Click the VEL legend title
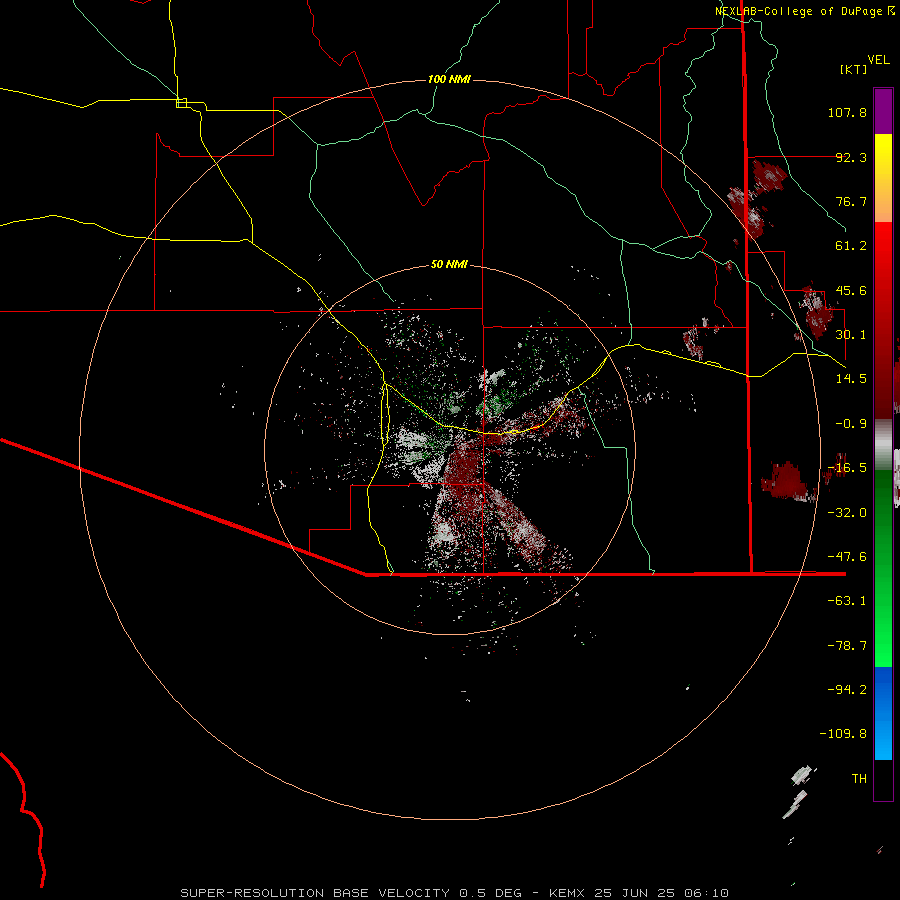The image size is (900, 900). coord(878,60)
